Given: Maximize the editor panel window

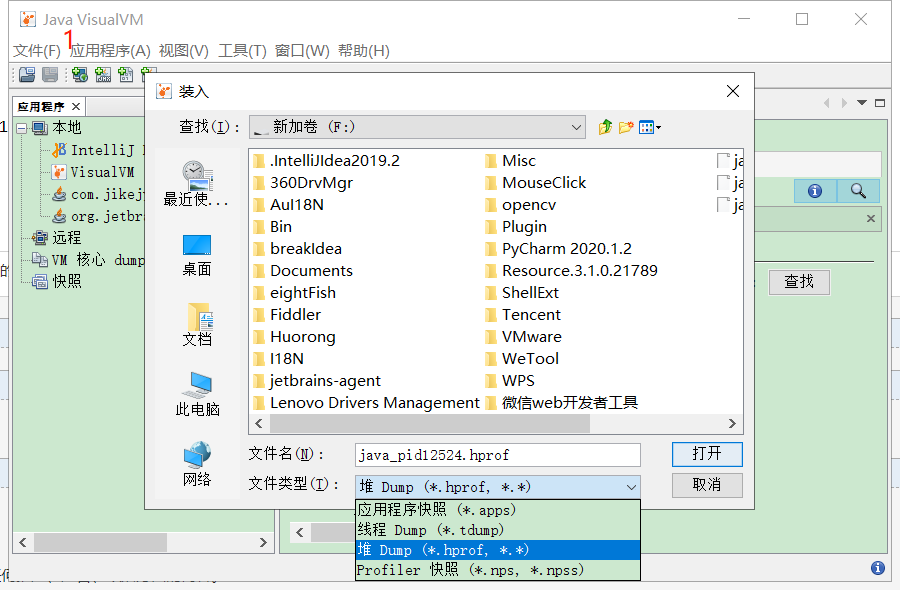Looking at the screenshot, I should [x=880, y=103].
